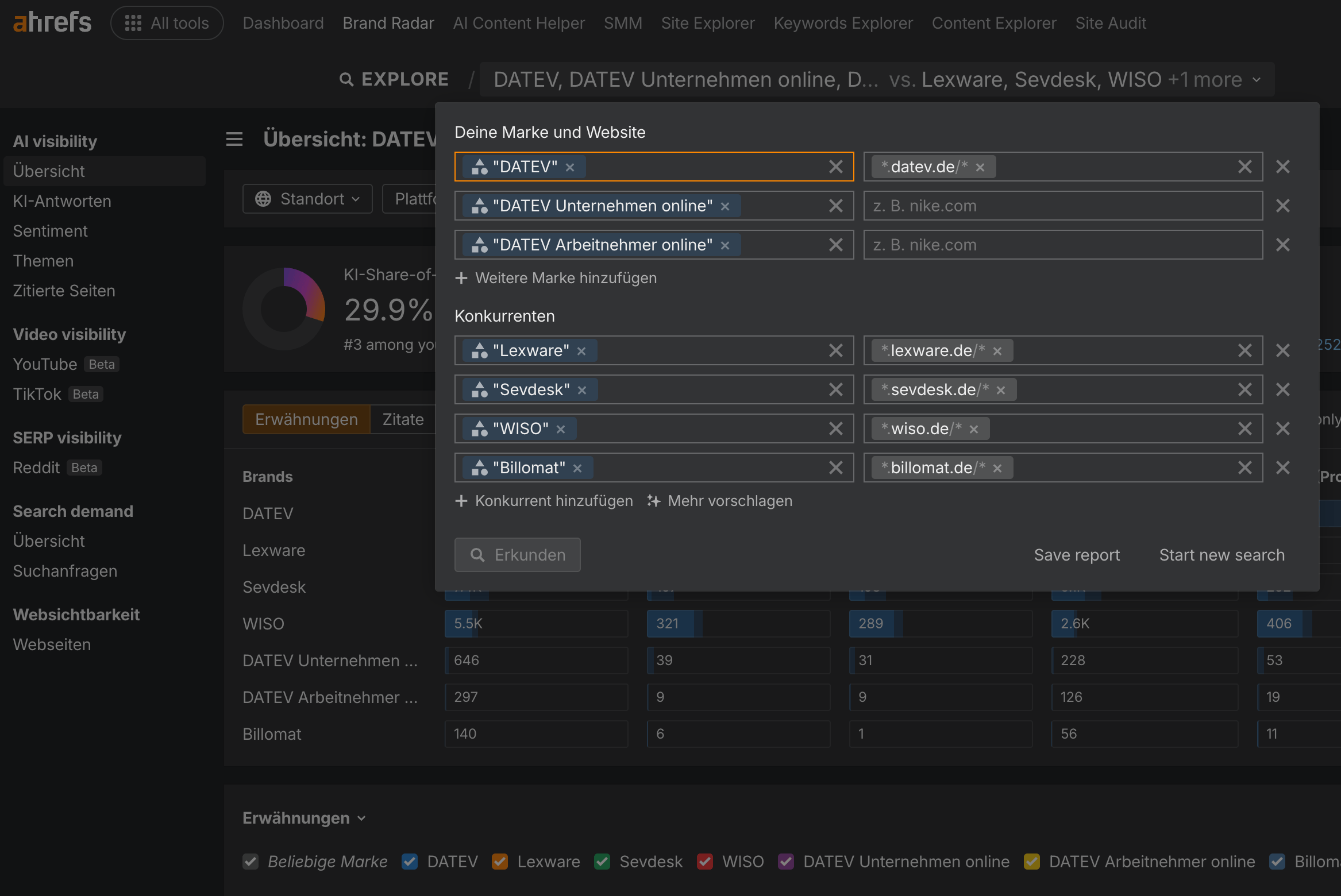The width and height of the screenshot is (1341, 896).
Task: Click the sparkle icon for Mehr vorschlagen
Action: pos(653,501)
